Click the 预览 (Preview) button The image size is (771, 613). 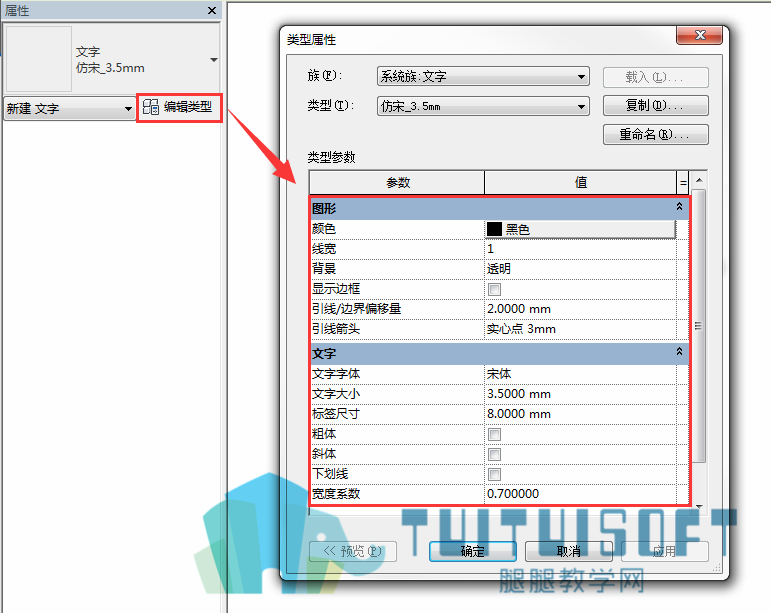coord(353,552)
